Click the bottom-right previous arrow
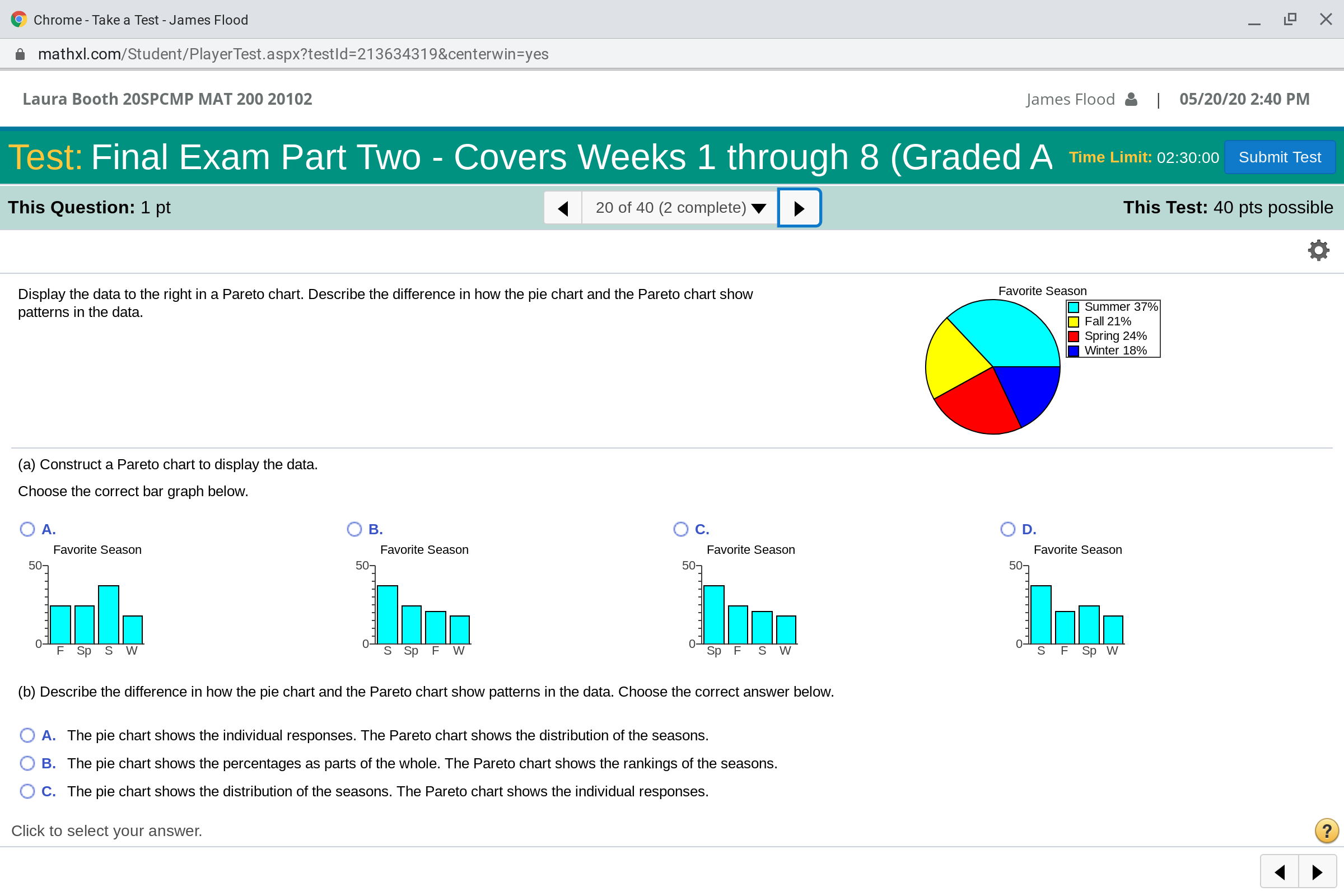This screenshot has width=1344, height=896. pos(1280,872)
